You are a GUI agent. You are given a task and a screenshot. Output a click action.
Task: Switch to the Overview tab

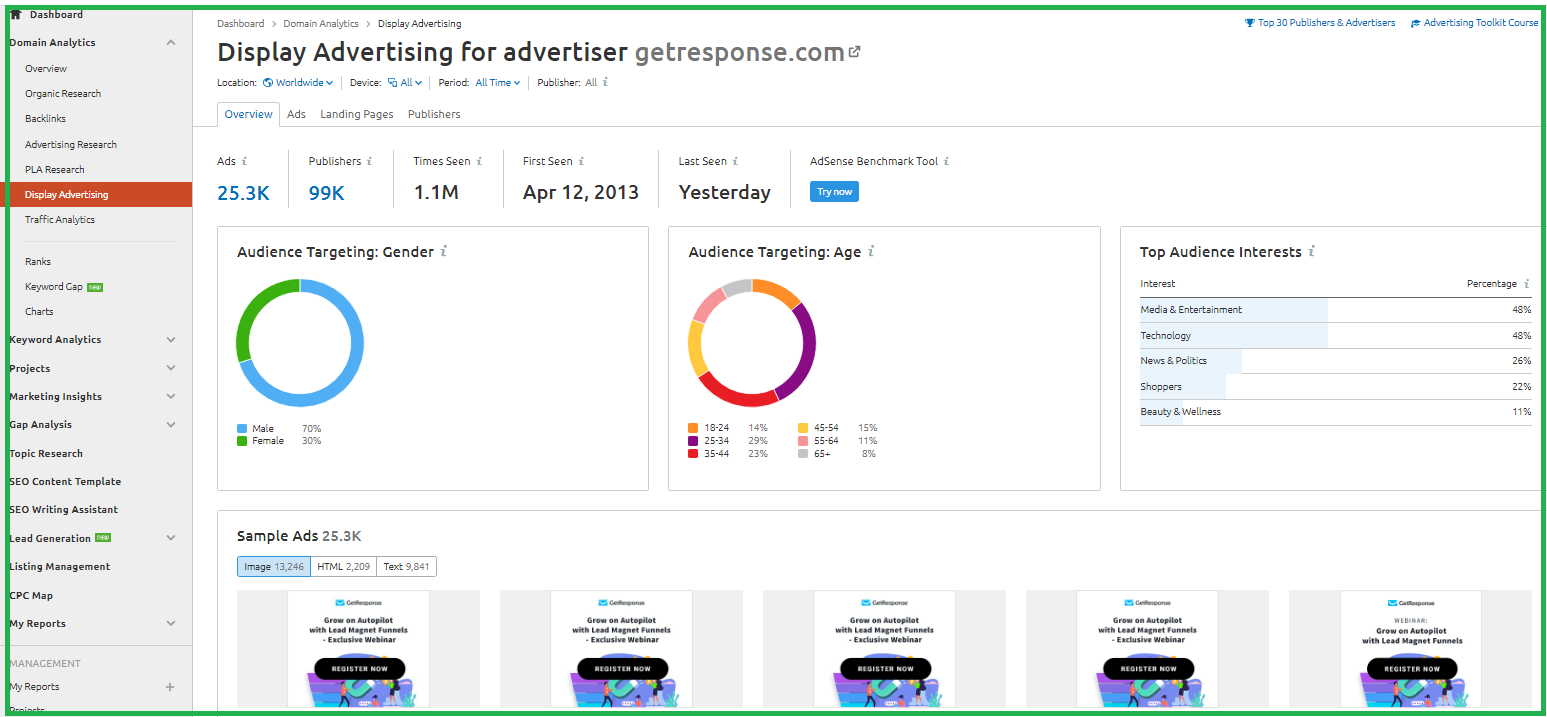click(x=248, y=114)
